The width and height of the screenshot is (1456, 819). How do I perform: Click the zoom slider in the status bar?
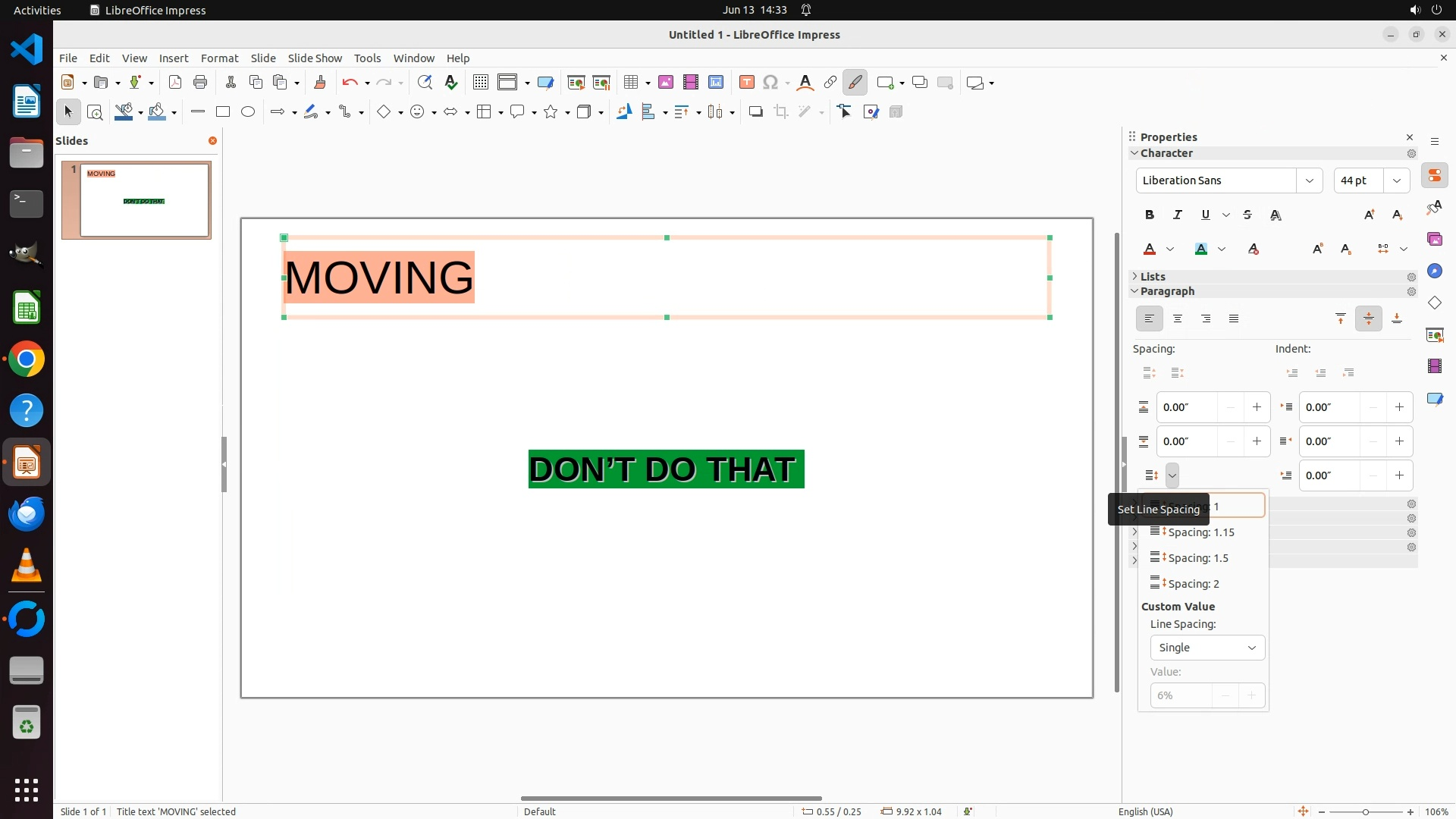[1365, 811]
